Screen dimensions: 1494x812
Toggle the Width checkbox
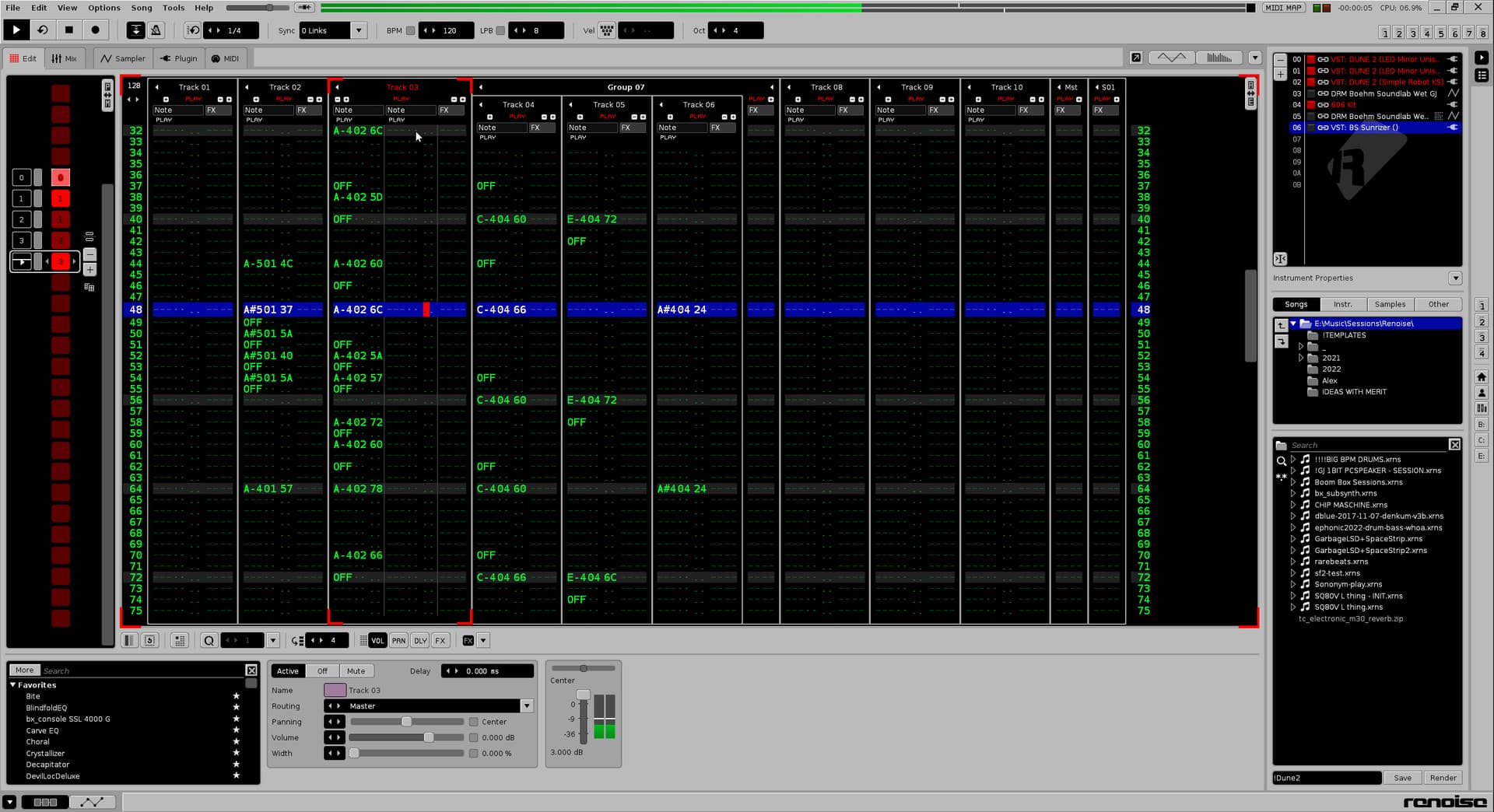pos(473,753)
